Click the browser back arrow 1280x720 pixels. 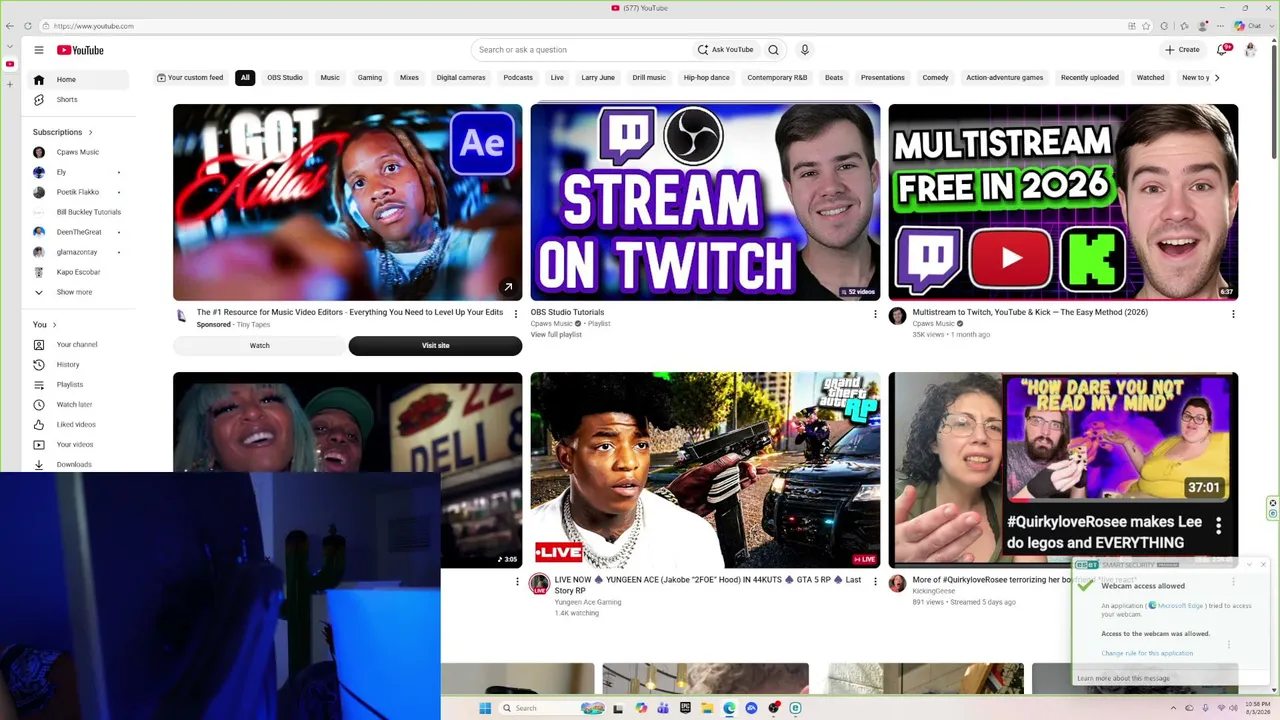tap(10, 26)
